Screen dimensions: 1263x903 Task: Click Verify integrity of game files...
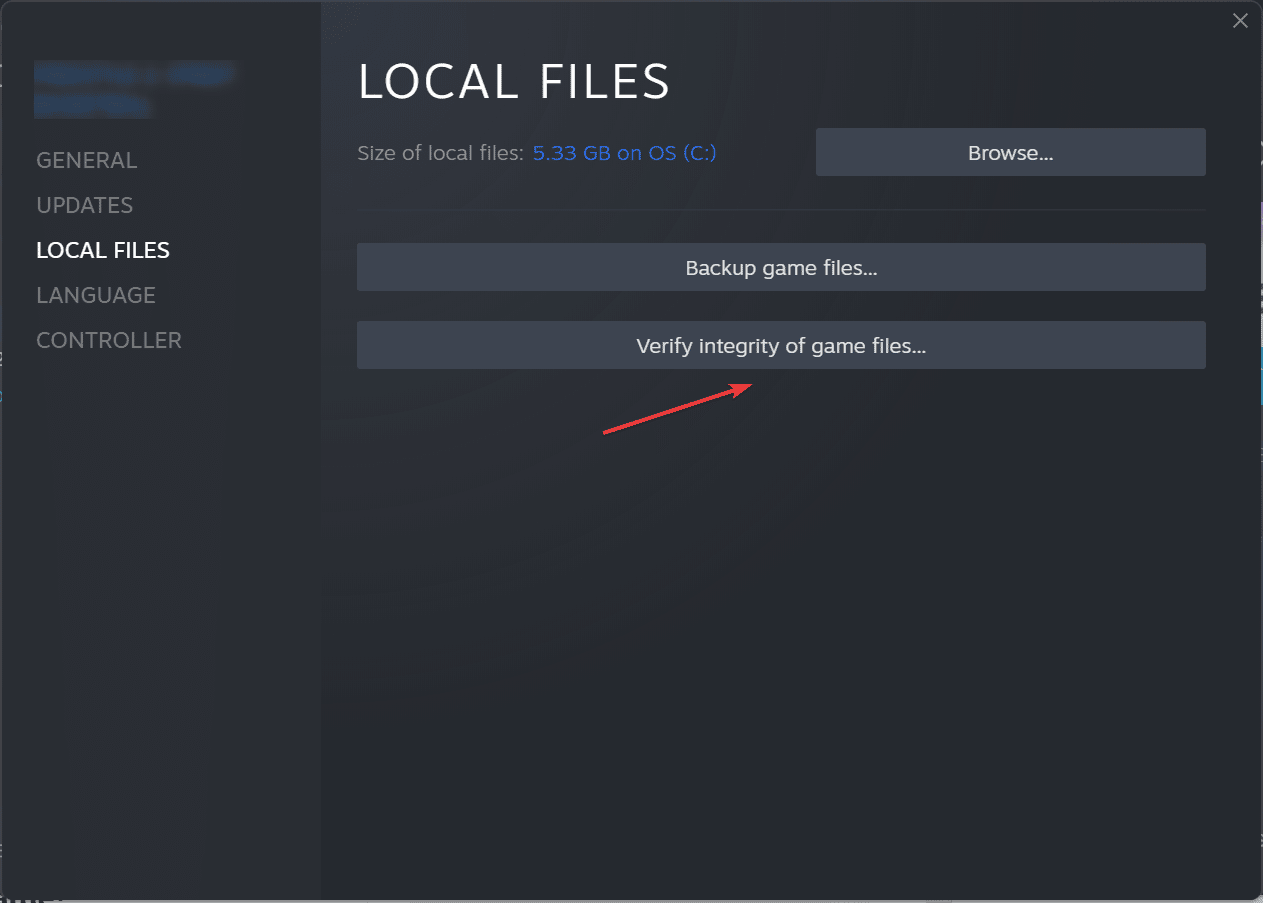781,345
